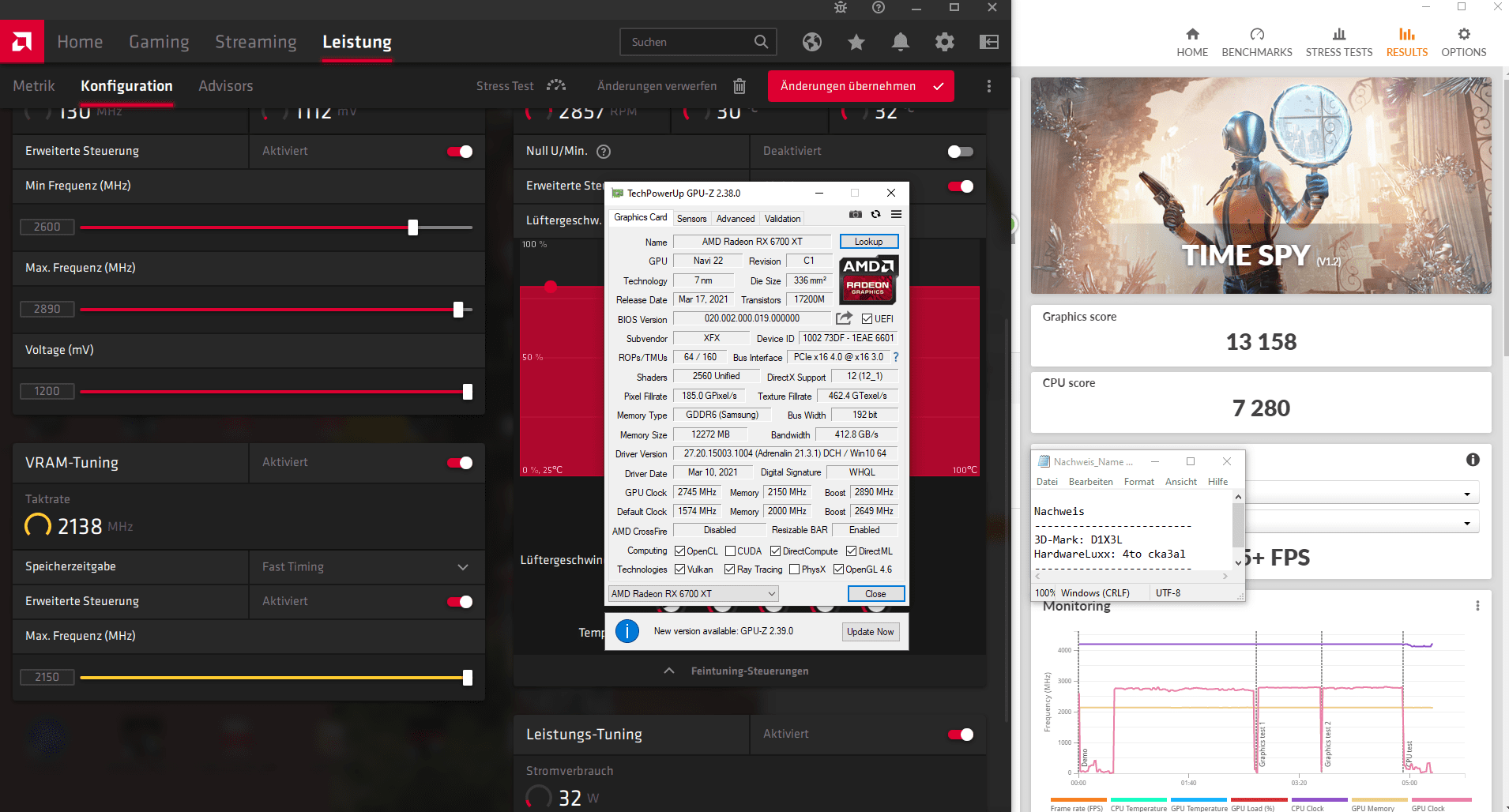
Task: Take GPU-Z screenshot with camera icon
Action: pyautogui.click(x=856, y=214)
